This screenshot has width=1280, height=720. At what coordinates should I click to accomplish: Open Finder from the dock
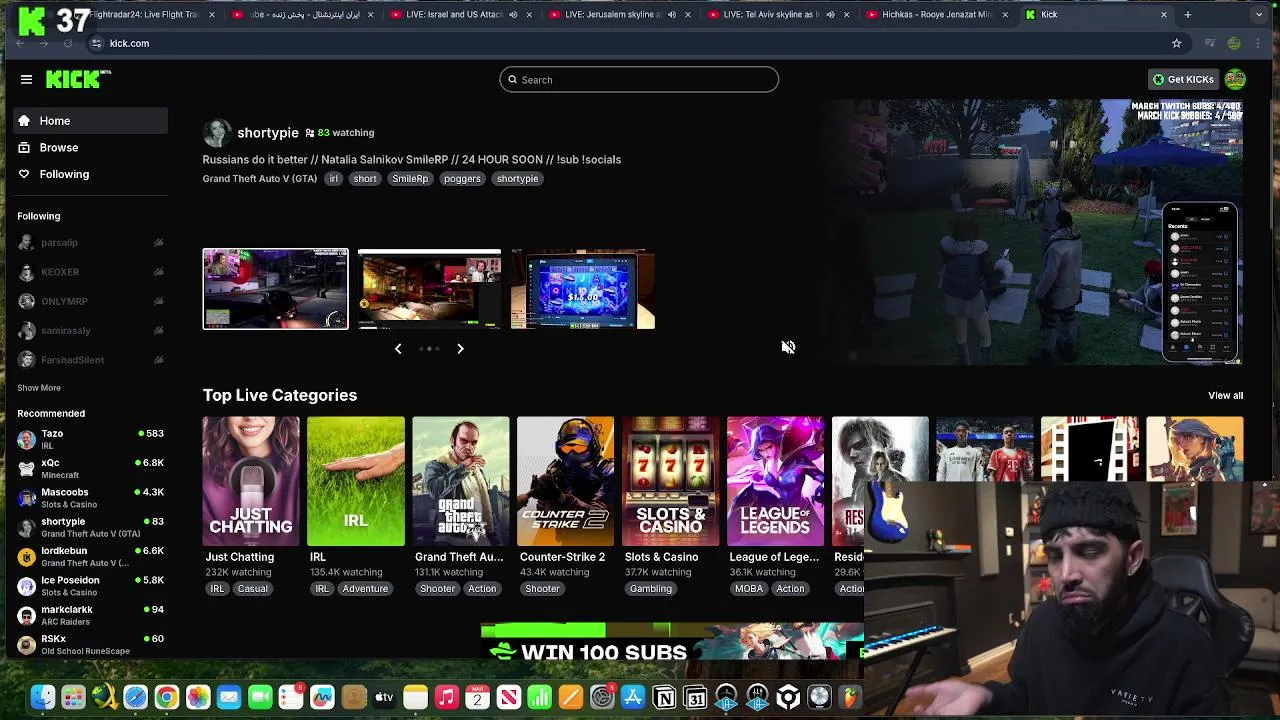pyautogui.click(x=42, y=698)
